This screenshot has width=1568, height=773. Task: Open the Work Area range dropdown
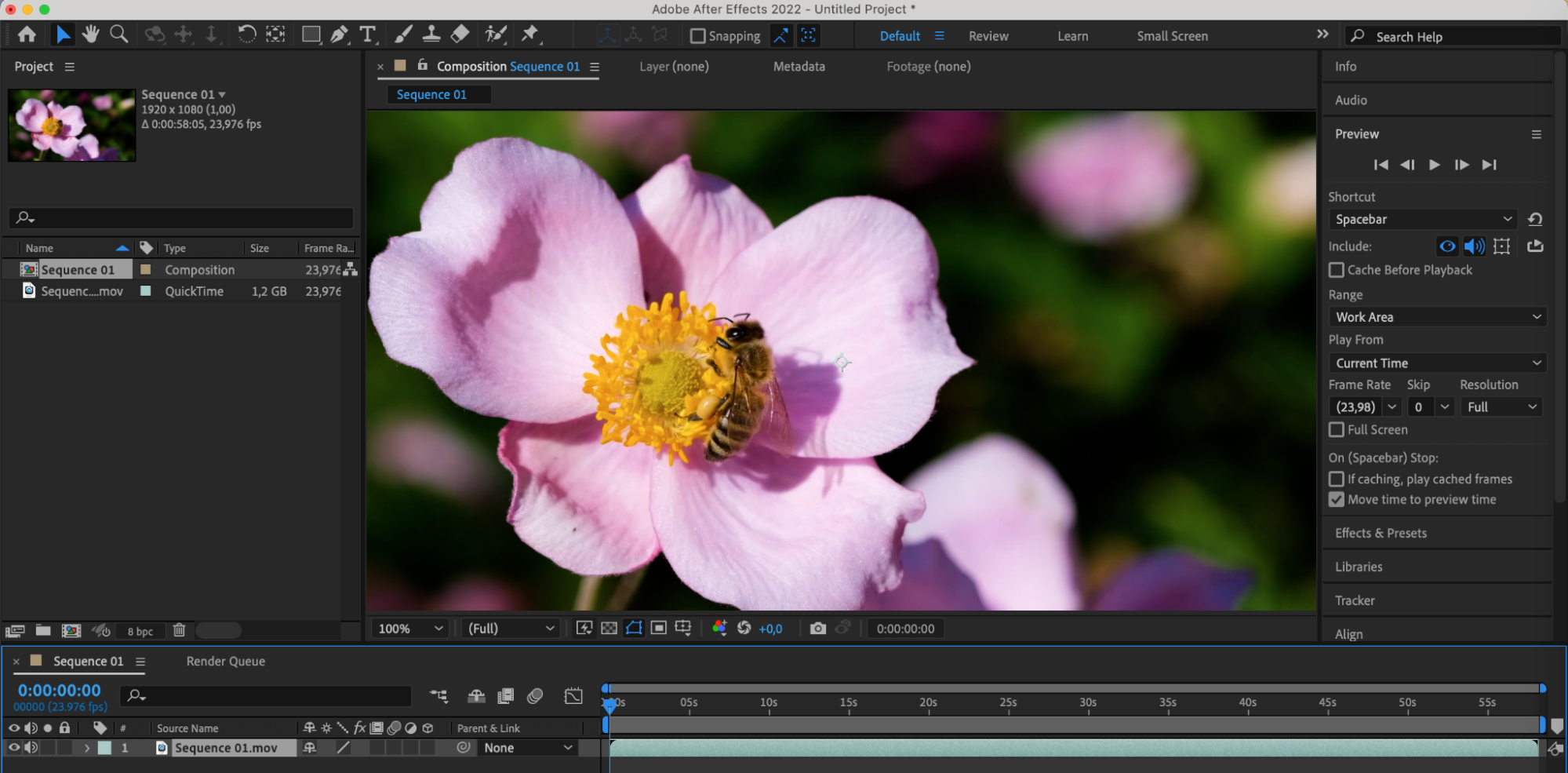1437,317
